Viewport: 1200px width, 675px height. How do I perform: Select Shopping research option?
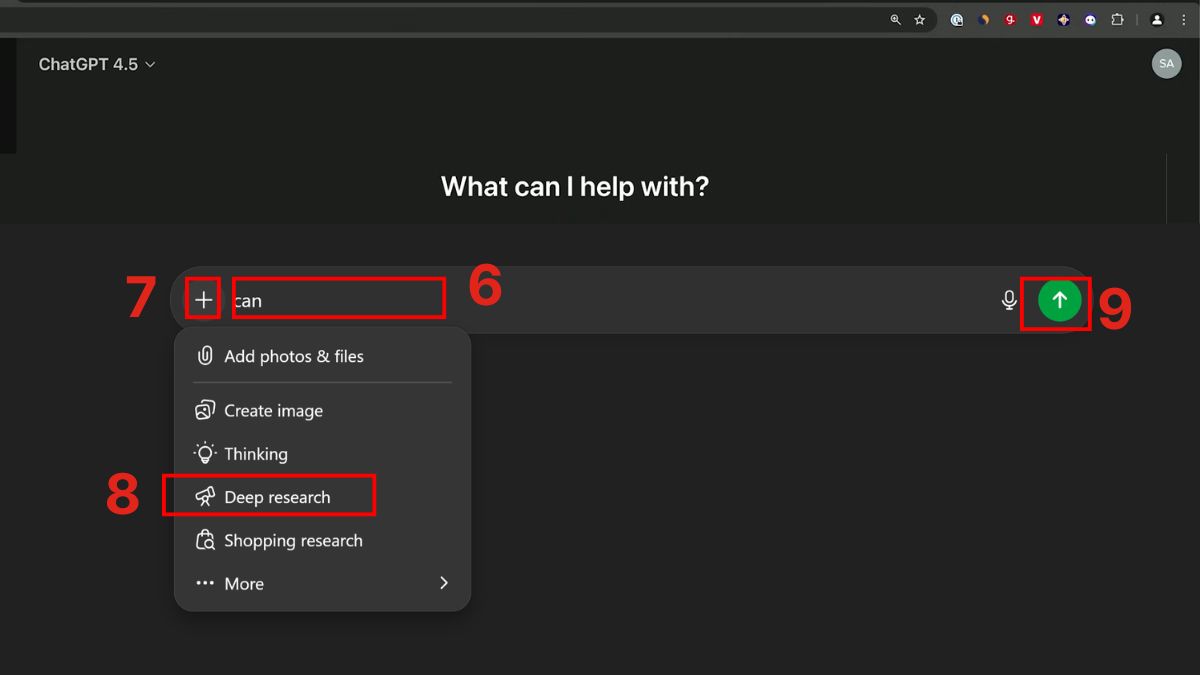point(322,540)
